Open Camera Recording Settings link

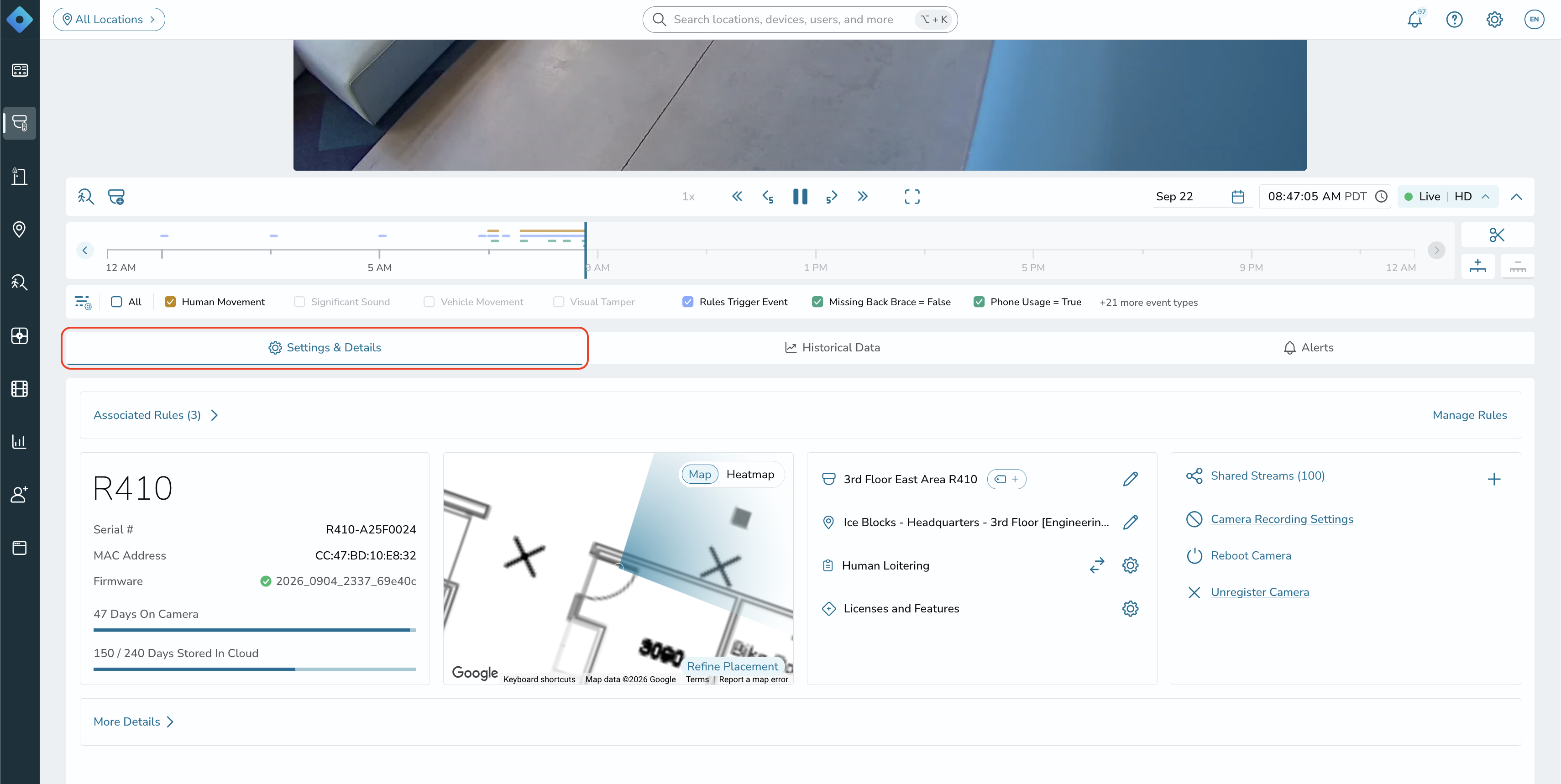pyautogui.click(x=1282, y=519)
